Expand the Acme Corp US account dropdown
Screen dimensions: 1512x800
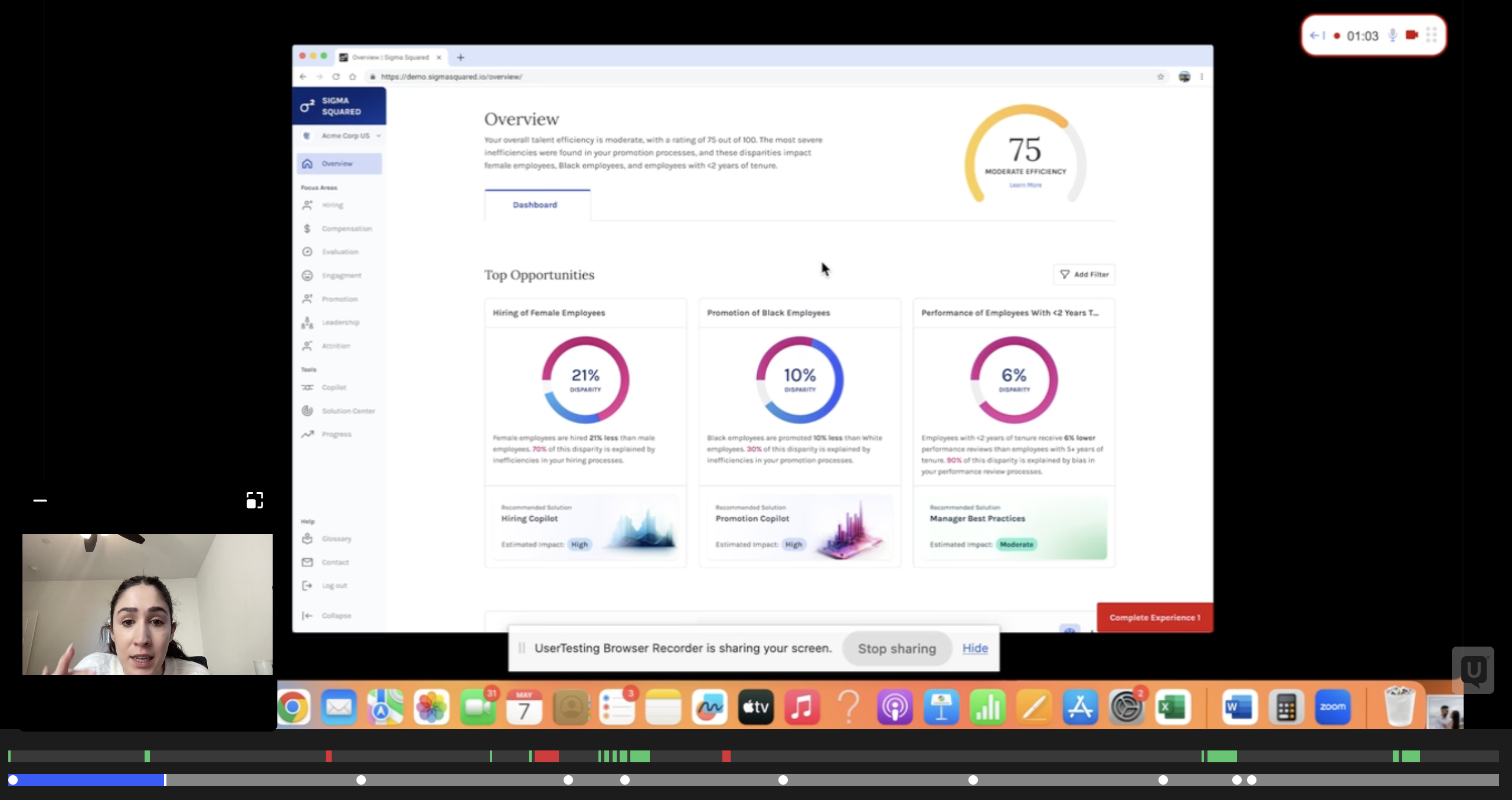[342, 136]
